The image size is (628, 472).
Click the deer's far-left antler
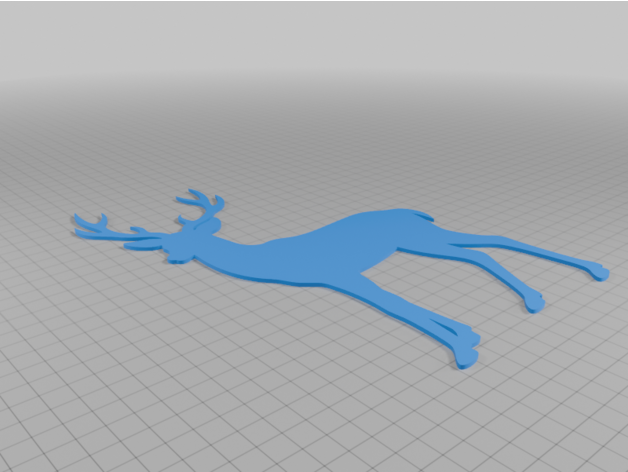click(90, 224)
